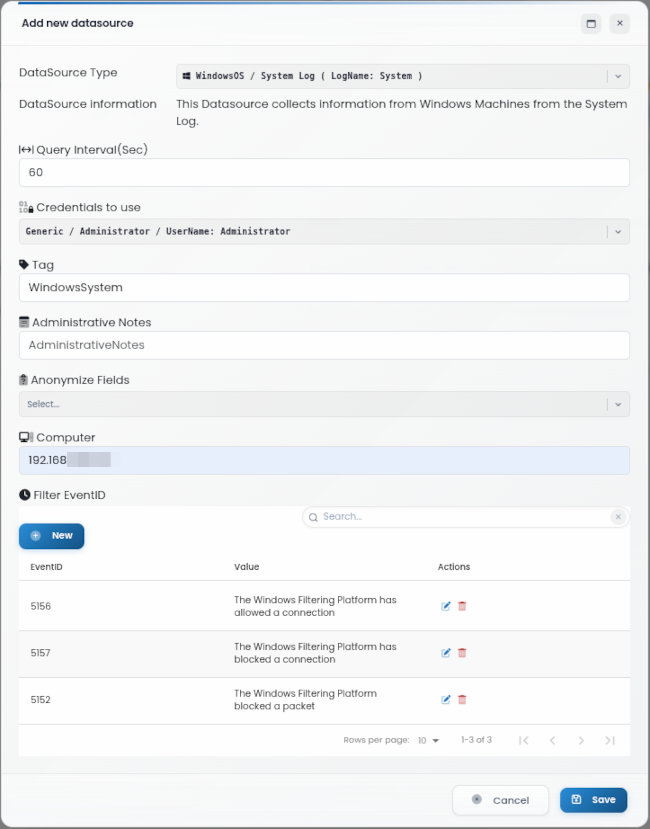This screenshot has height=829, width=650.
Task: Click 'blocked a connection' value text
Action: [285, 659]
